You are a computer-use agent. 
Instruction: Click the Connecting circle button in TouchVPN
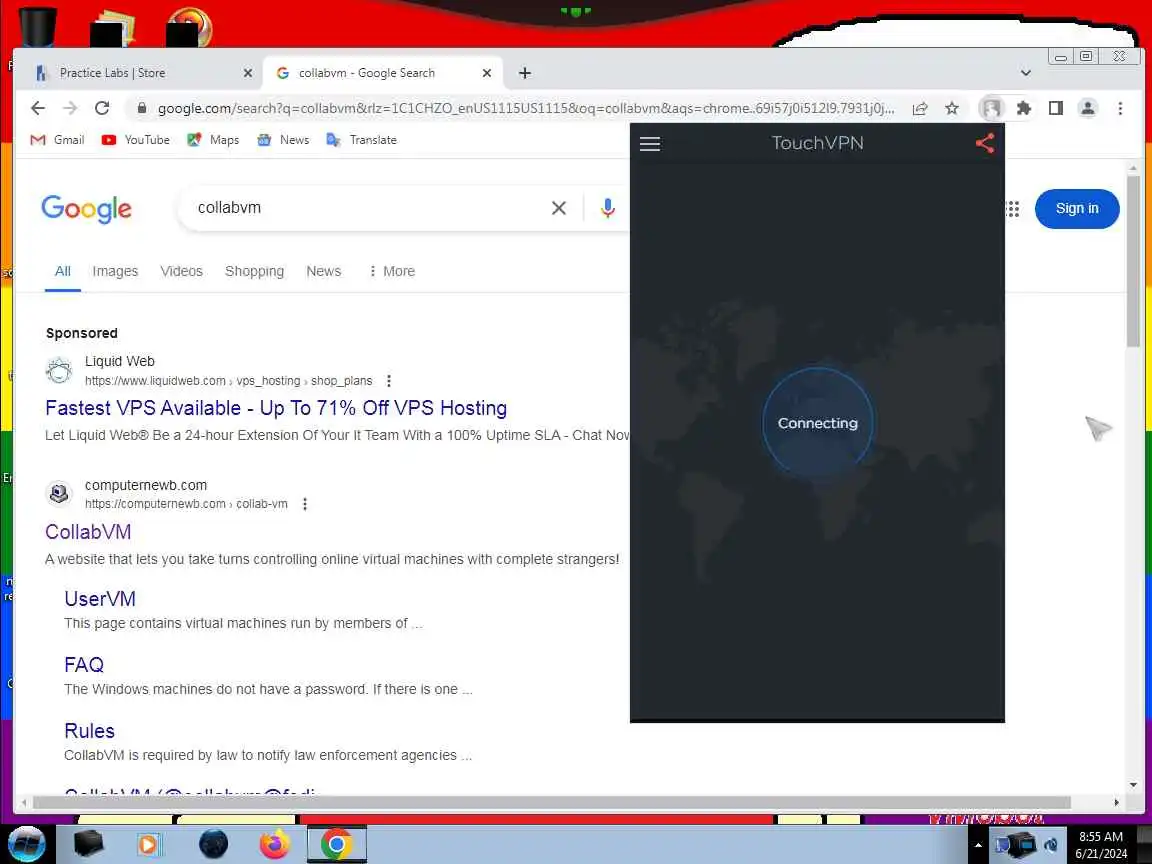point(818,423)
